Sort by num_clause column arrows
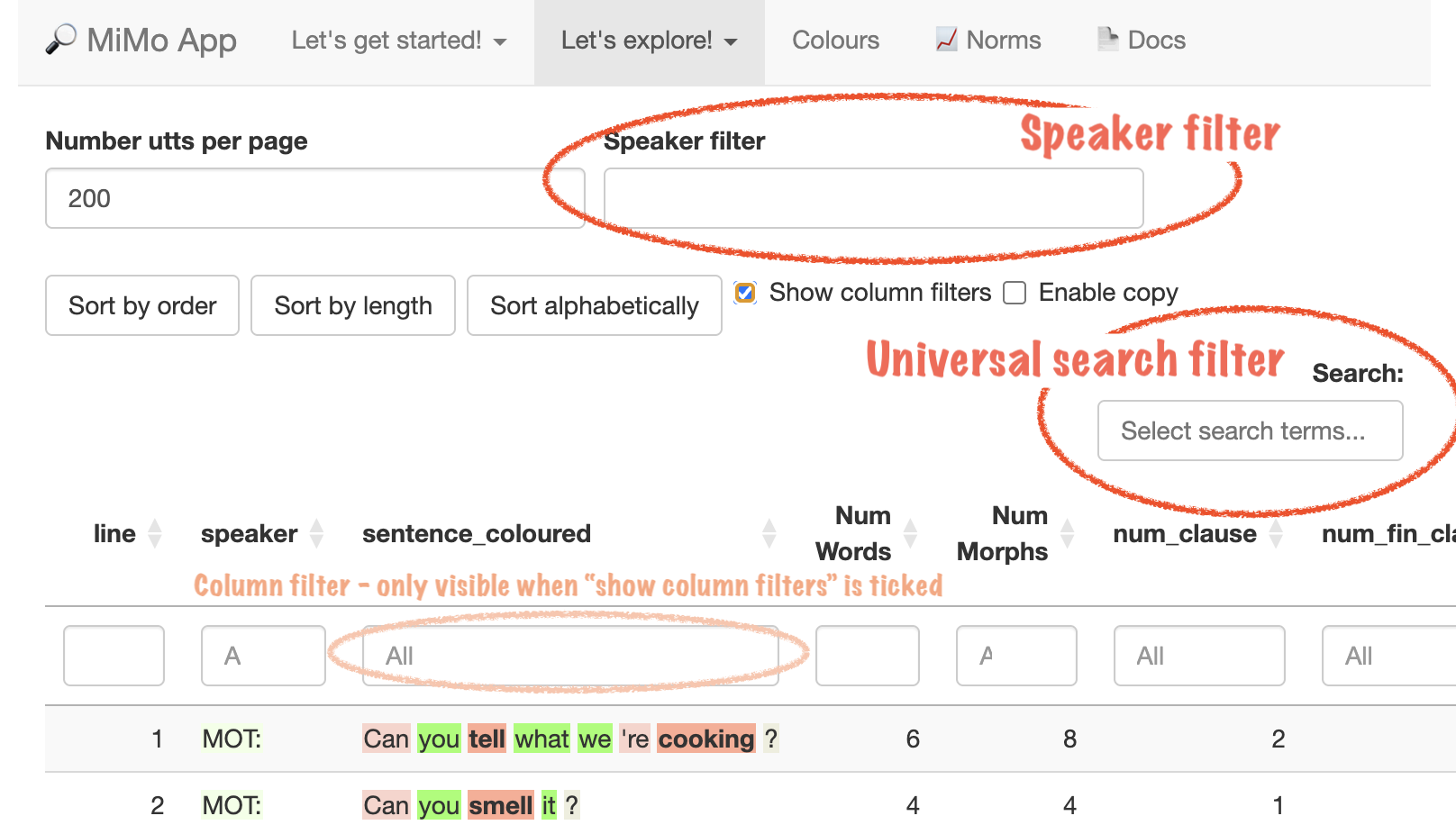Image resolution: width=1456 pixels, height=834 pixels. pyautogui.click(x=1276, y=533)
